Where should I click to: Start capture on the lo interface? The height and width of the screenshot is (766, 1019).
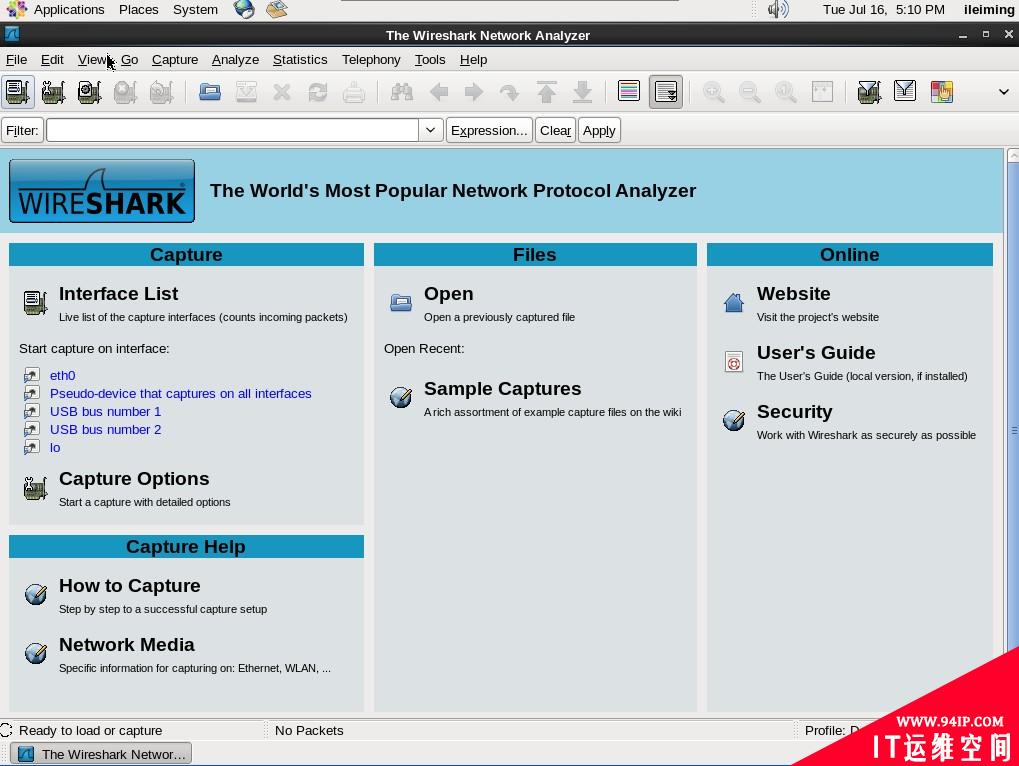coord(55,448)
